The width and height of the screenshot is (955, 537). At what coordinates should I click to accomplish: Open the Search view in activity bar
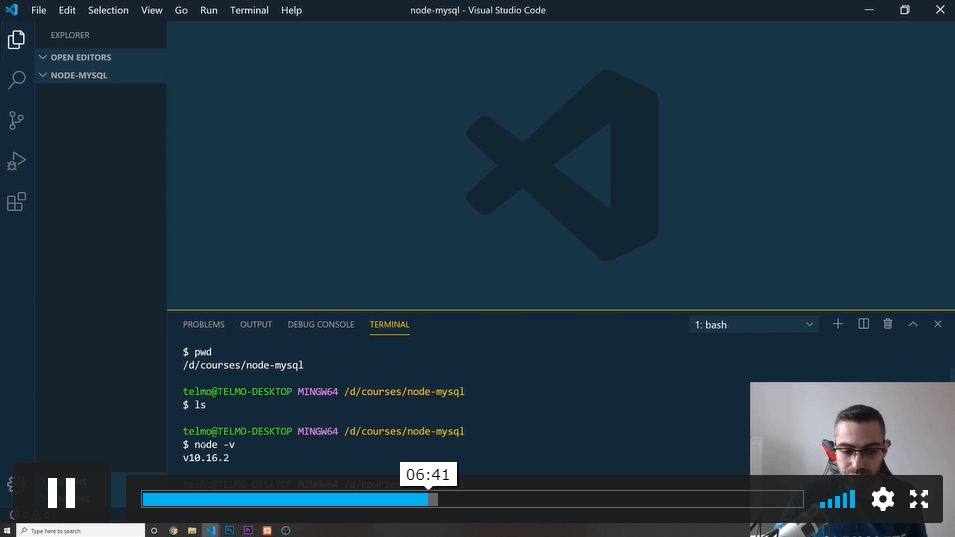[x=16, y=79]
